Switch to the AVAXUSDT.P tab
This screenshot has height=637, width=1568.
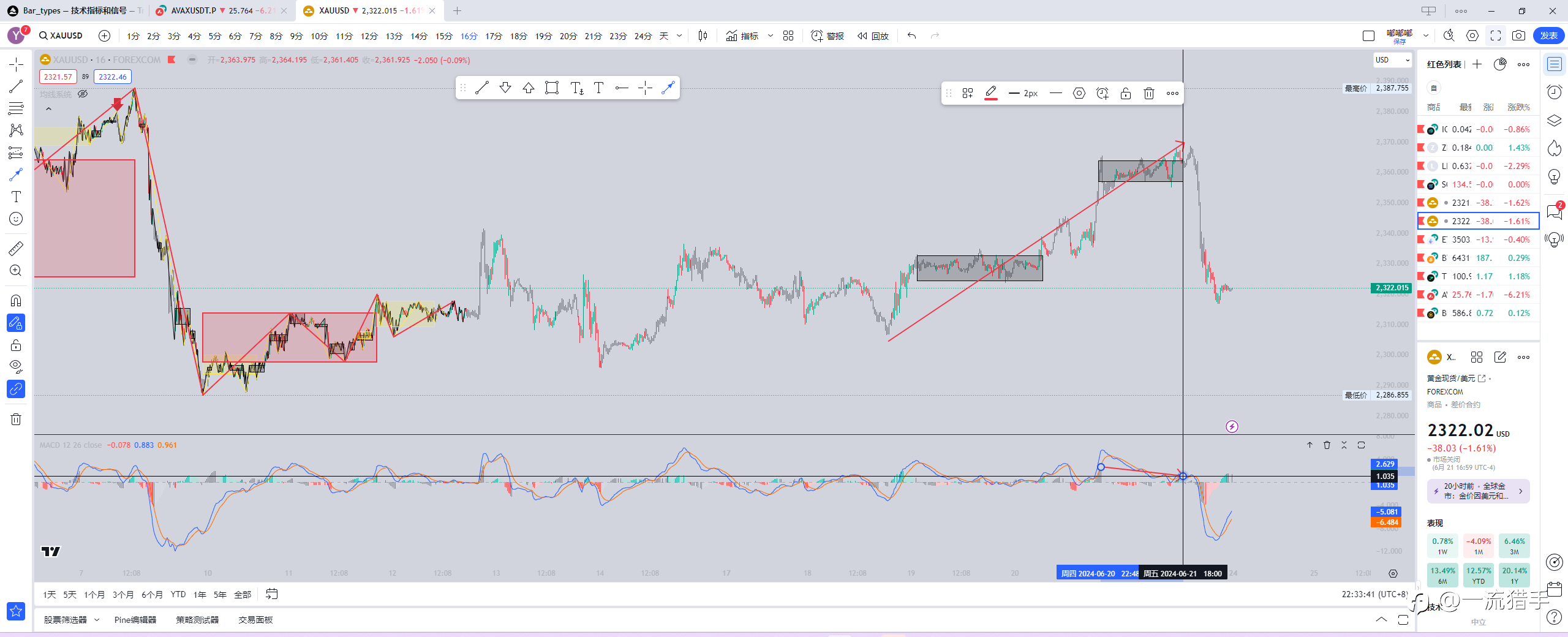[x=222, y=10]
